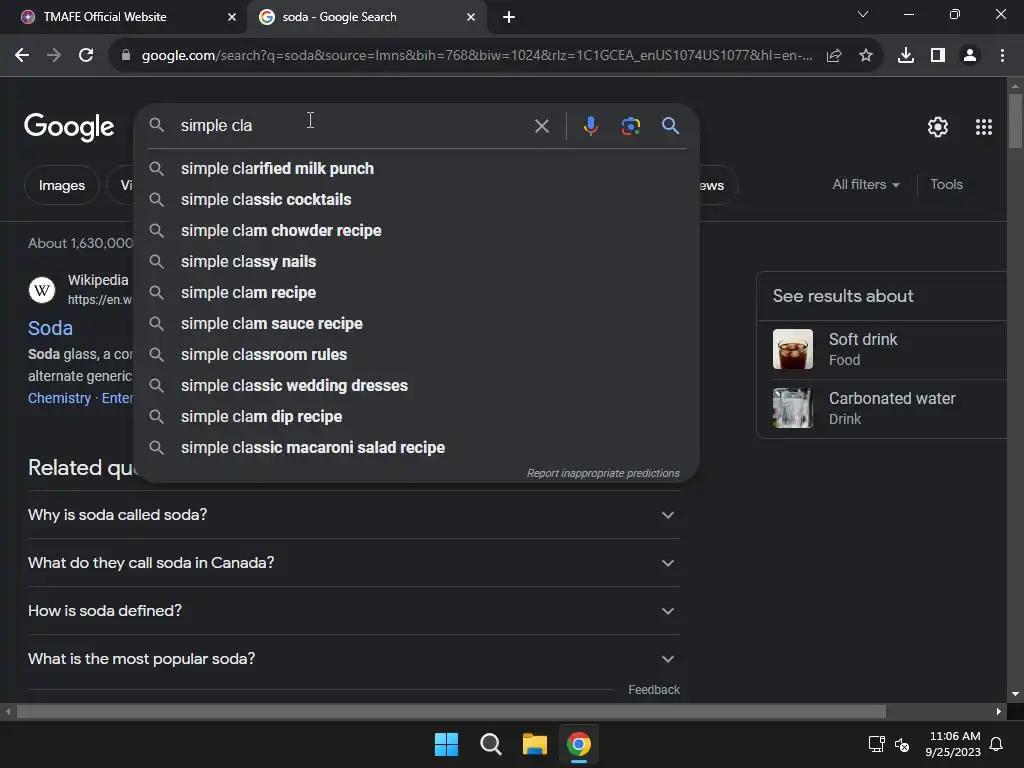
Task: Click the Carbonated water thumbnail image
Action: click(793, 408)
